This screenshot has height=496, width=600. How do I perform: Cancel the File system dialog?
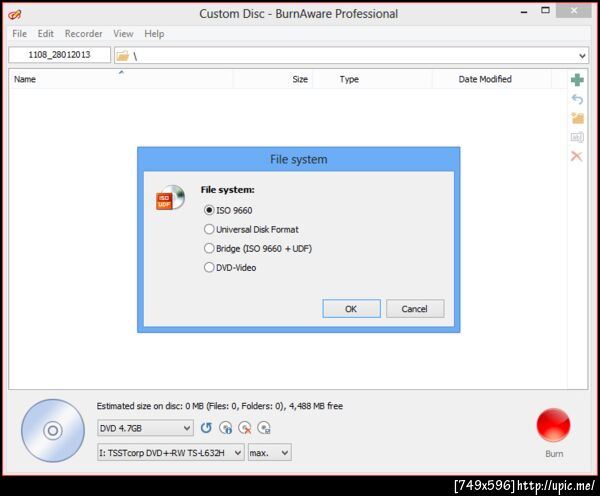click(415, 308)
